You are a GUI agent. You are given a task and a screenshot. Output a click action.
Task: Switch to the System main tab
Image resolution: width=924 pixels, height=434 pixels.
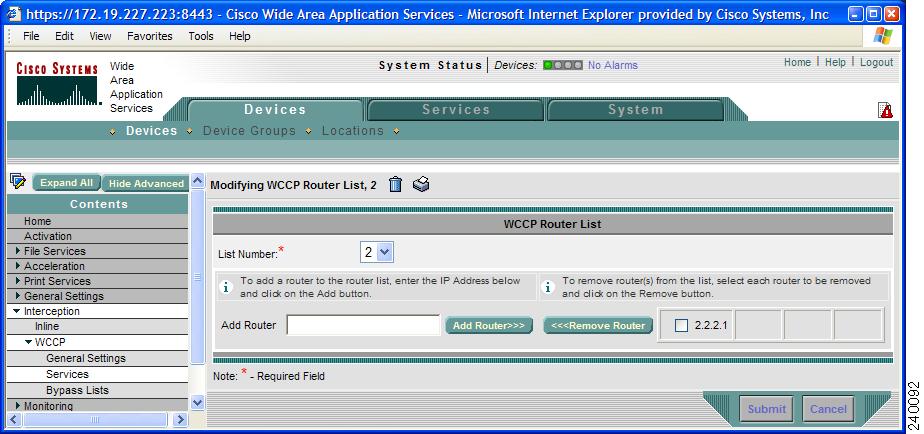click(635, 110)
